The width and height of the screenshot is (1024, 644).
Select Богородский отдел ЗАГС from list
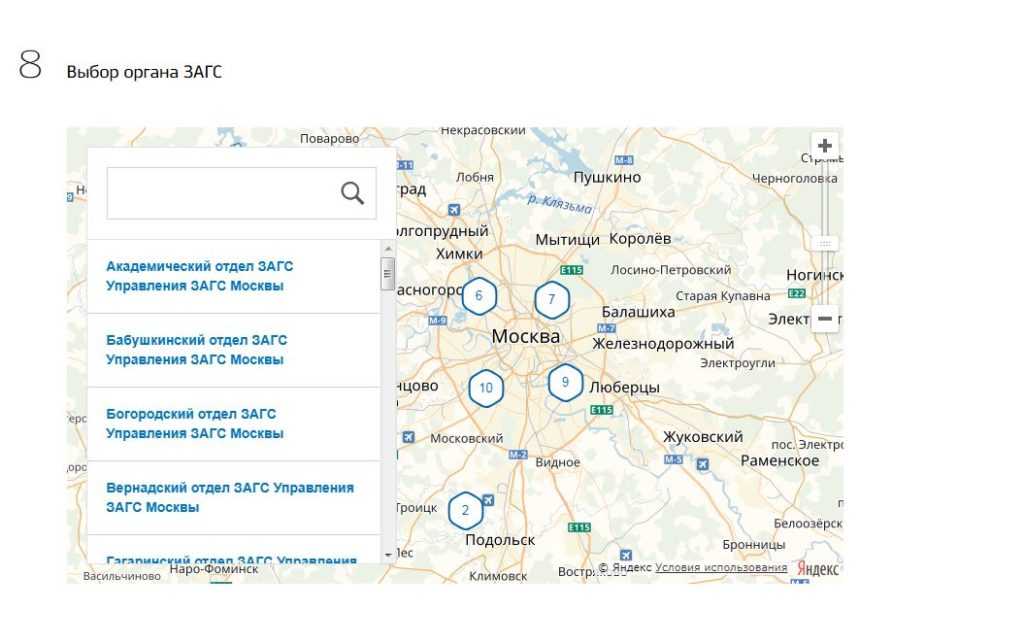pos(195,424)
